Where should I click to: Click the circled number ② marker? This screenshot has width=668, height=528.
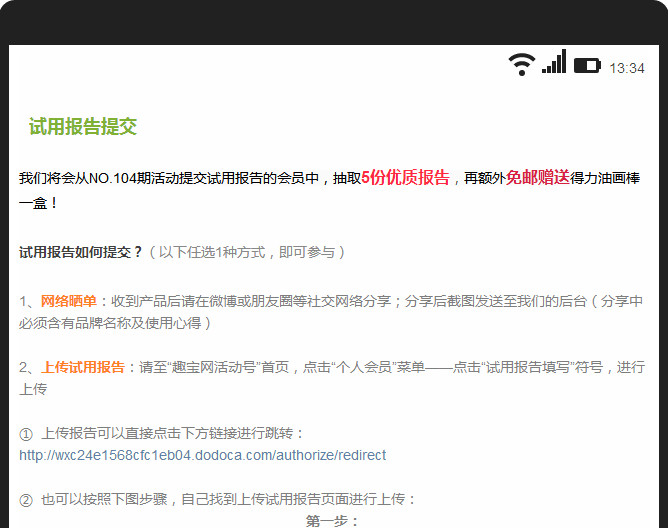pyautogui.click(x=26, y=499)
